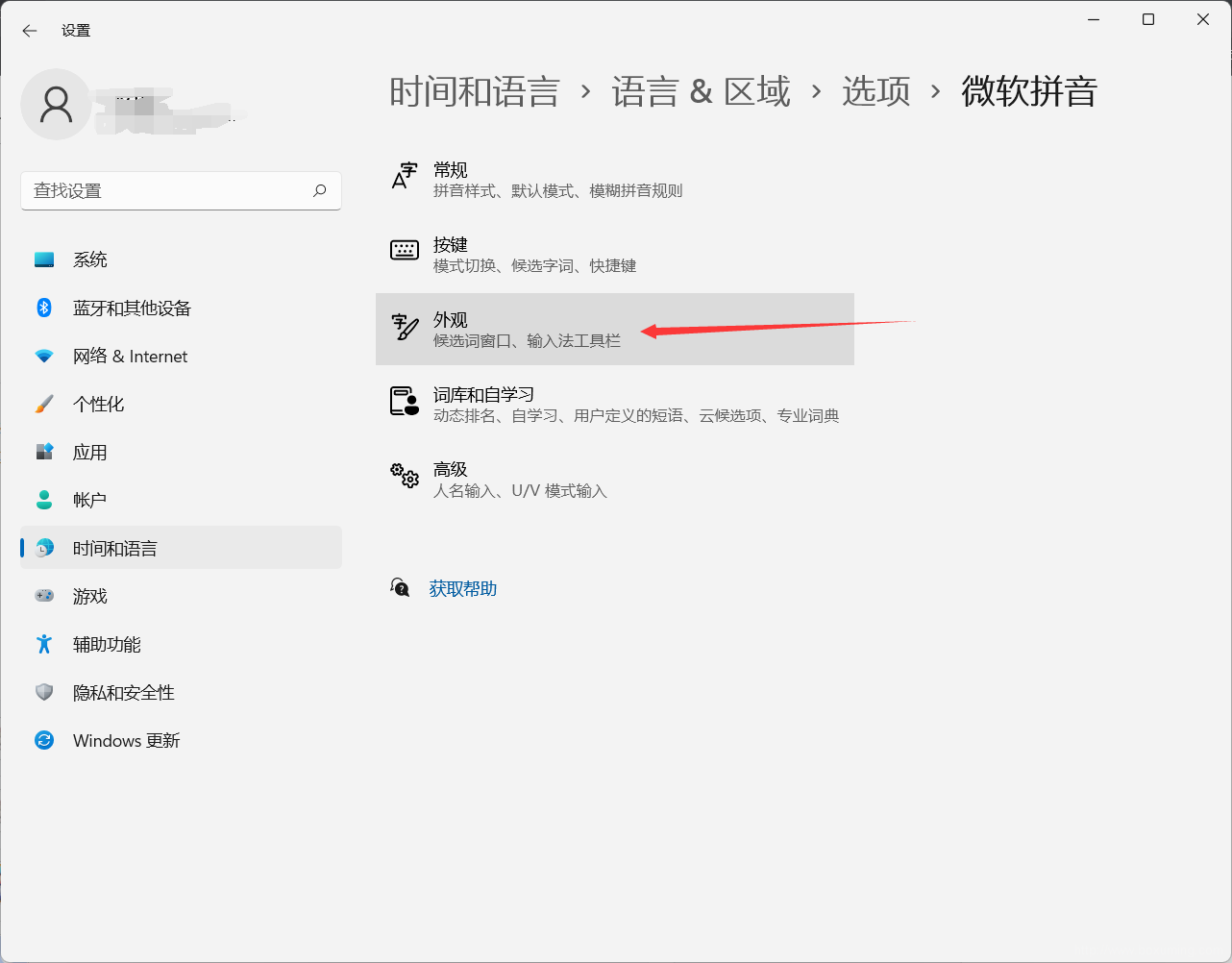Select 帐户 in the sidebar
This screenshot has height=963, width=1232.
181,500
